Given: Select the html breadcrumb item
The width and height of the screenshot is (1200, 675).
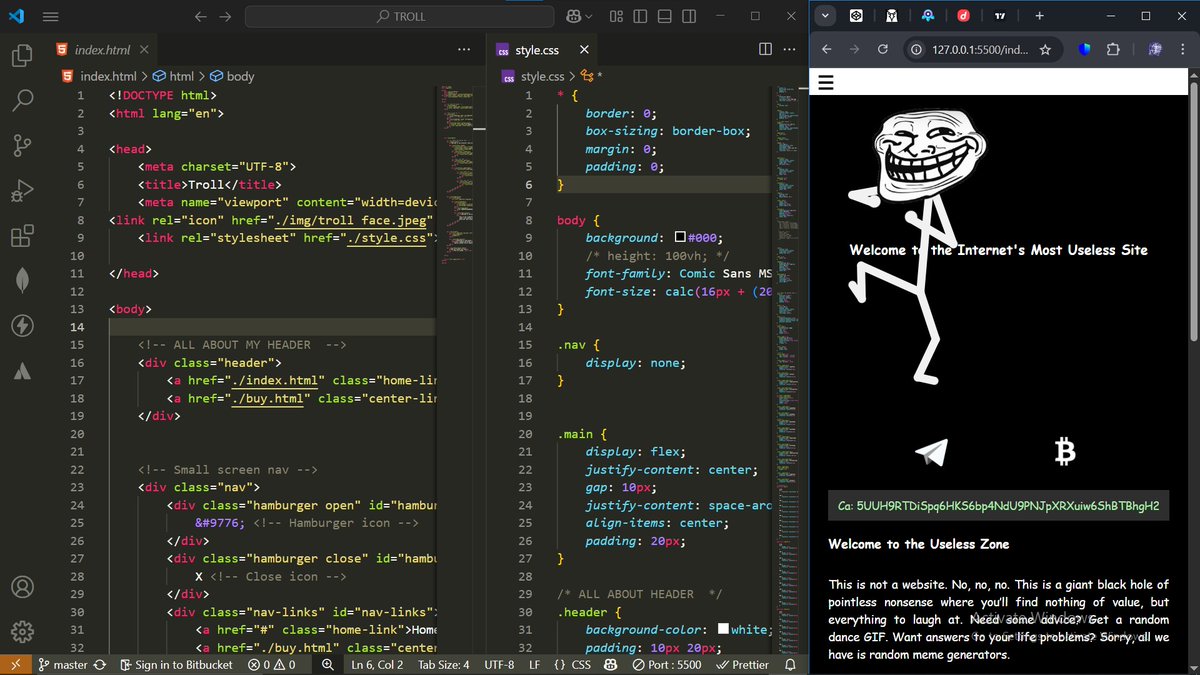Looking at the screenshot, I should [x=174, y=76].
